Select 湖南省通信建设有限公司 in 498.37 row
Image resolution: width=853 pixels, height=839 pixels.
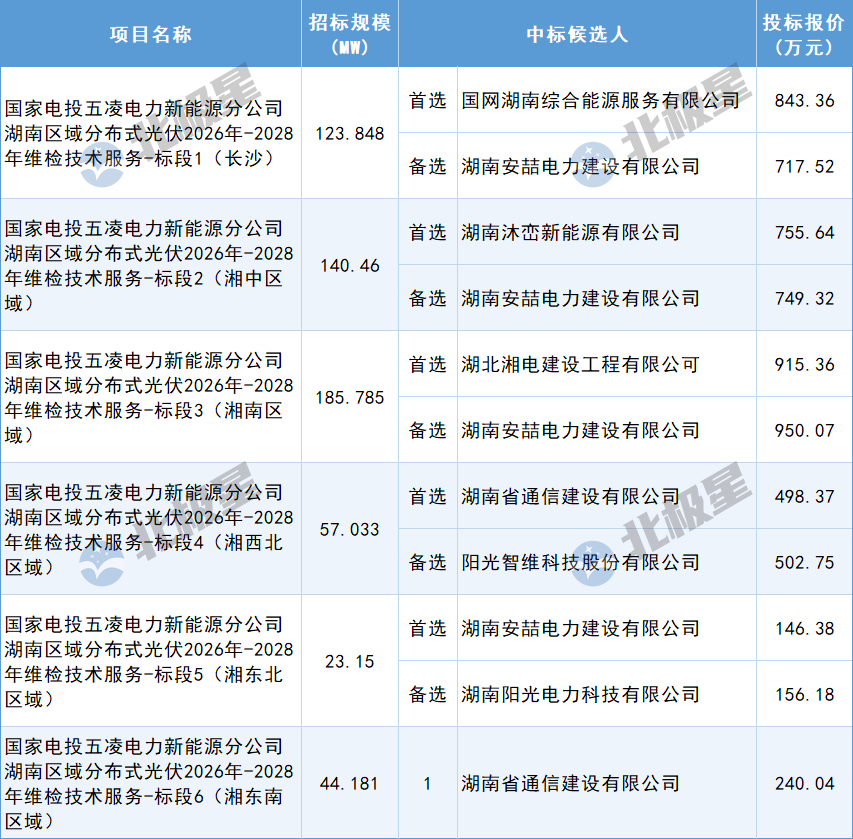click(x=607, y=496)
